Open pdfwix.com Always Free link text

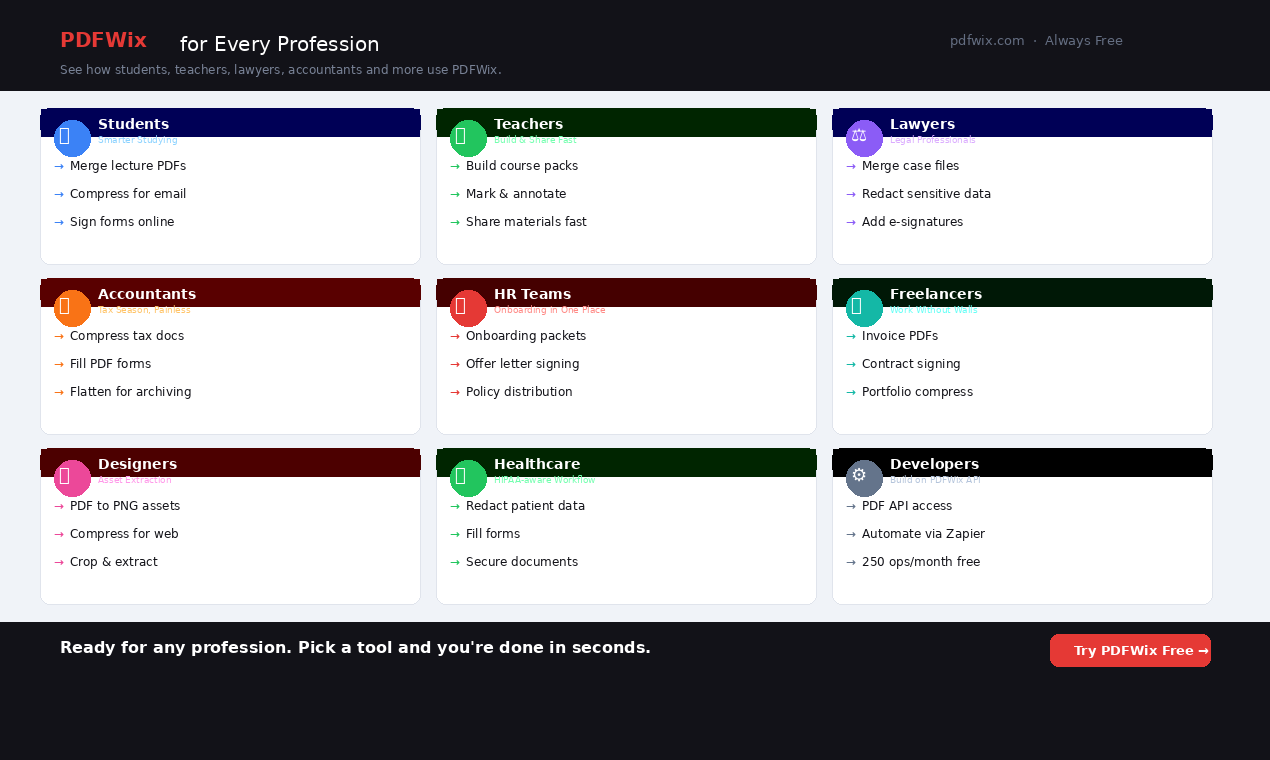1036,41
